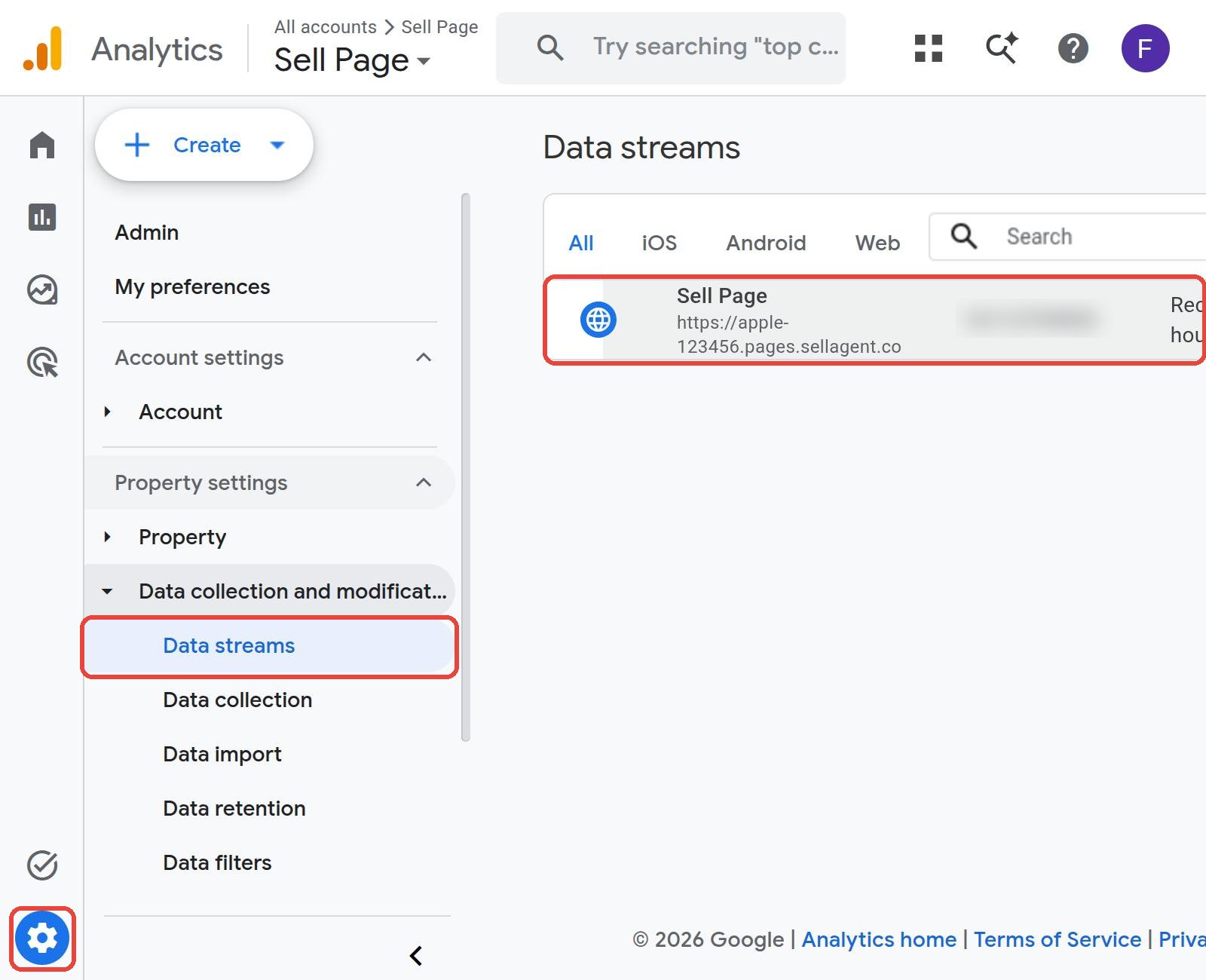Open the Terms of Service link
The height and width of the screenshot is (980, 1206).
(1058, 939)
